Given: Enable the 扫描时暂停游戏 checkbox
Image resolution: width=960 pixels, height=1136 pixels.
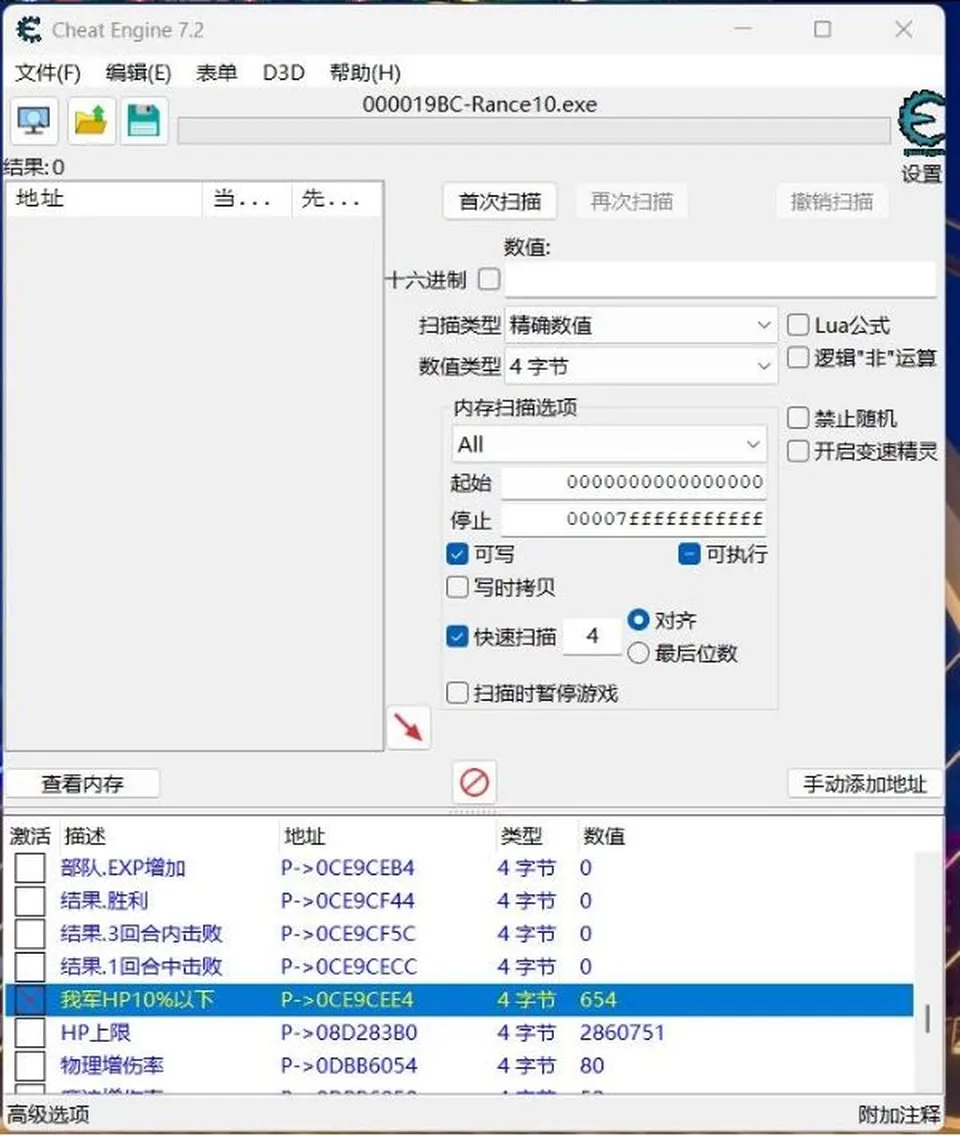Looking at the screenshot, I should 457,693.
